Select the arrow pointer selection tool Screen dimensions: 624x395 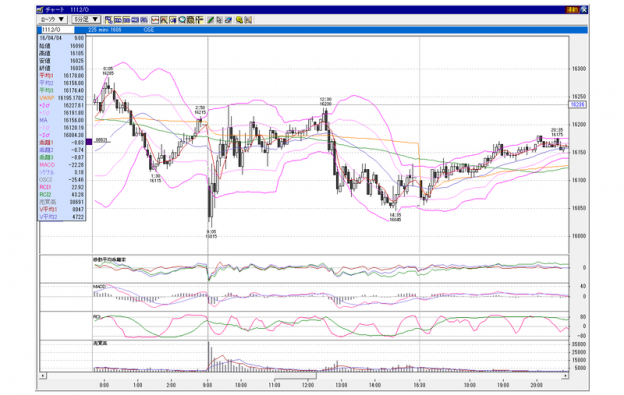coord(219,19)
